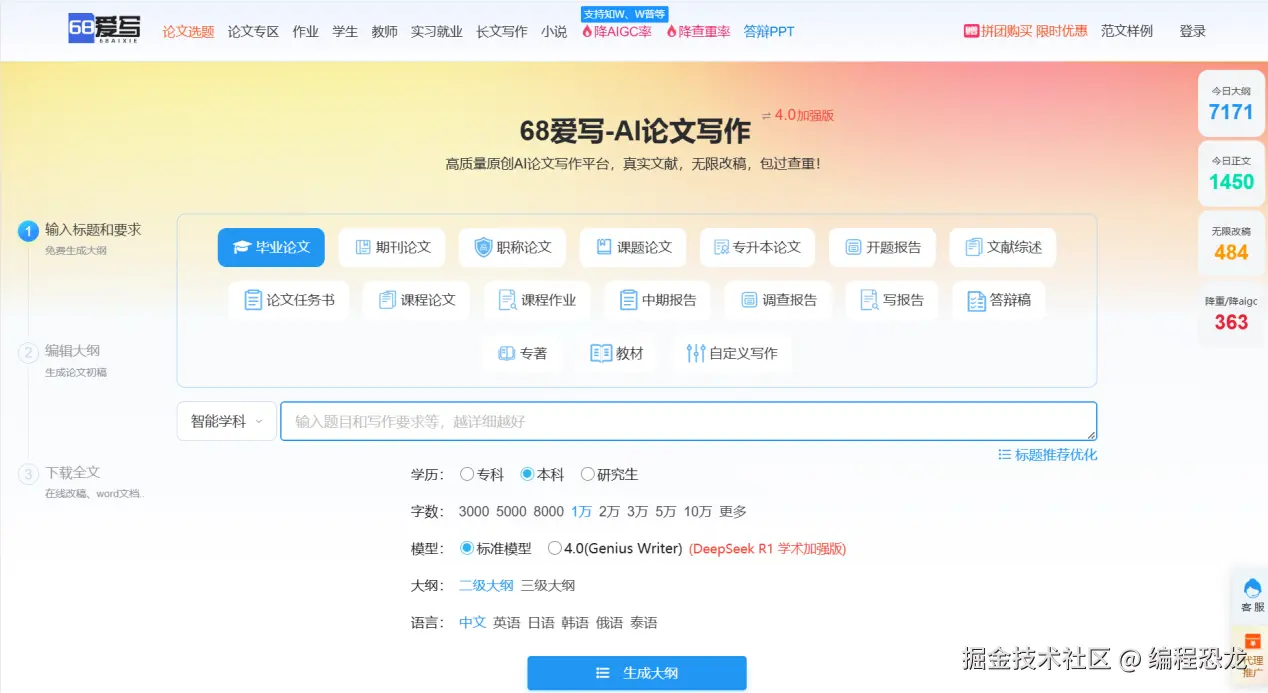Pick the 专著 book type
Image resolution: width=1268 pixels, height=693 pixels.
pyautogui.click(x=522, y=353)
